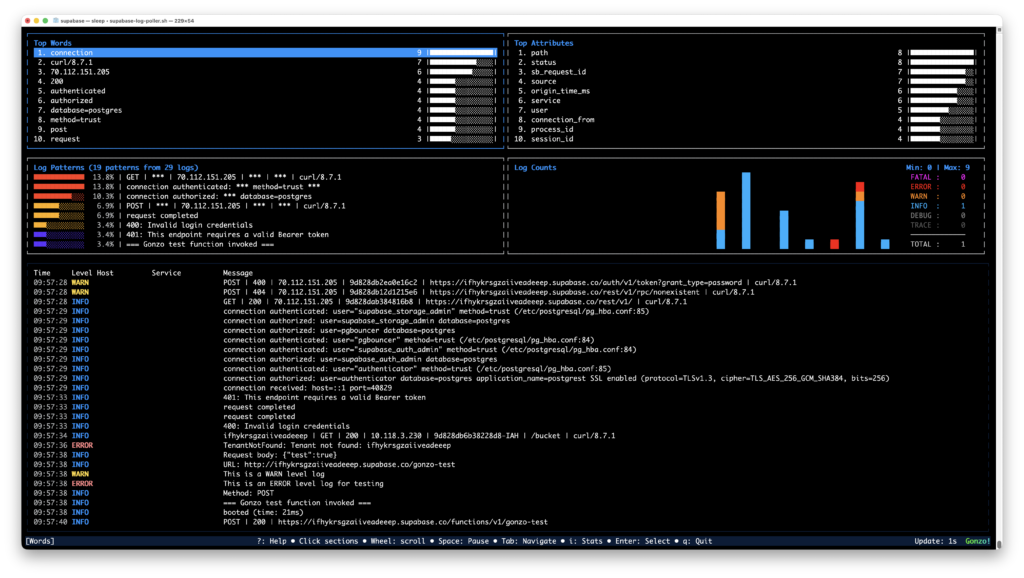Select 'sb_request_id' in Top Attributes
Viewport: 1024px width, 578px height.
[x=558, y=72]
